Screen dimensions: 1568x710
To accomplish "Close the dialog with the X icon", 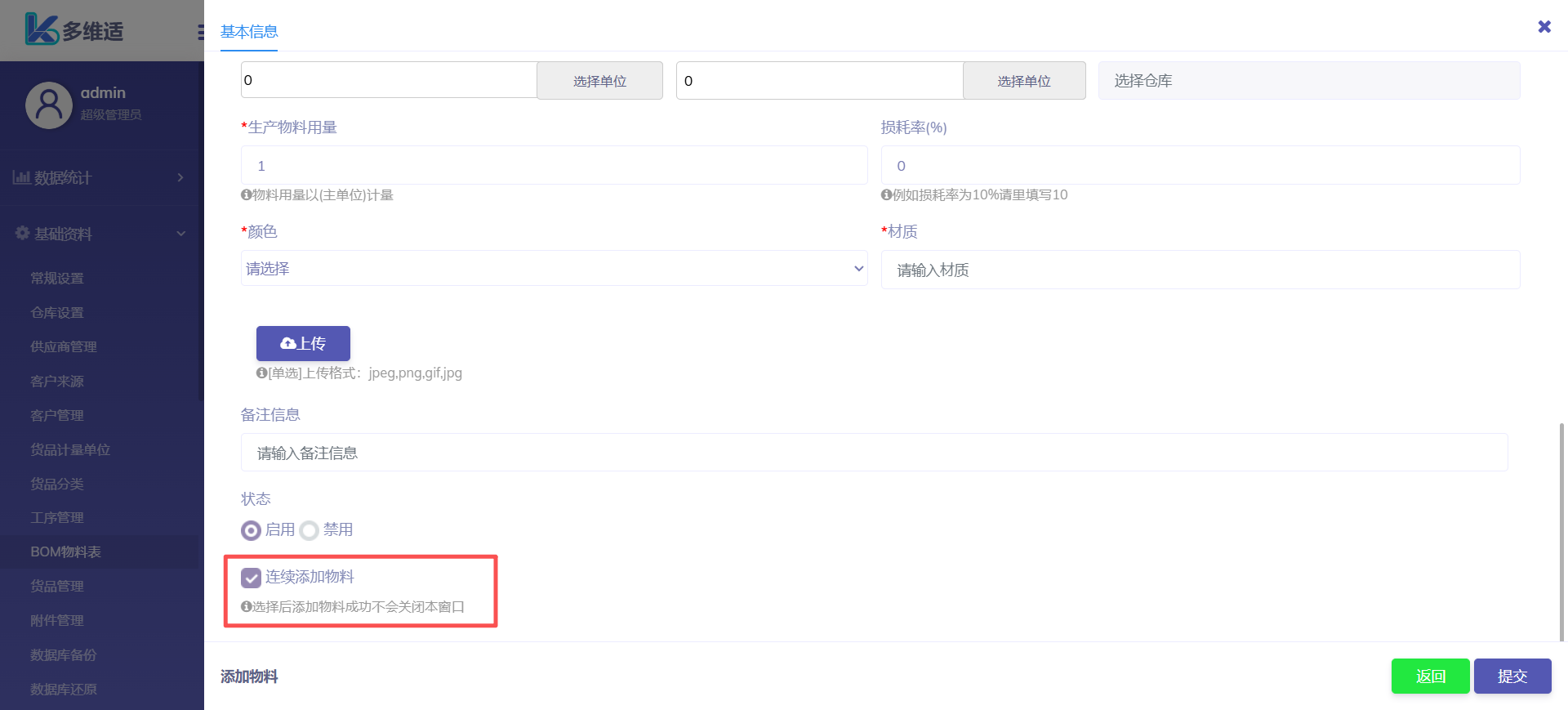I will point(1543,26).
